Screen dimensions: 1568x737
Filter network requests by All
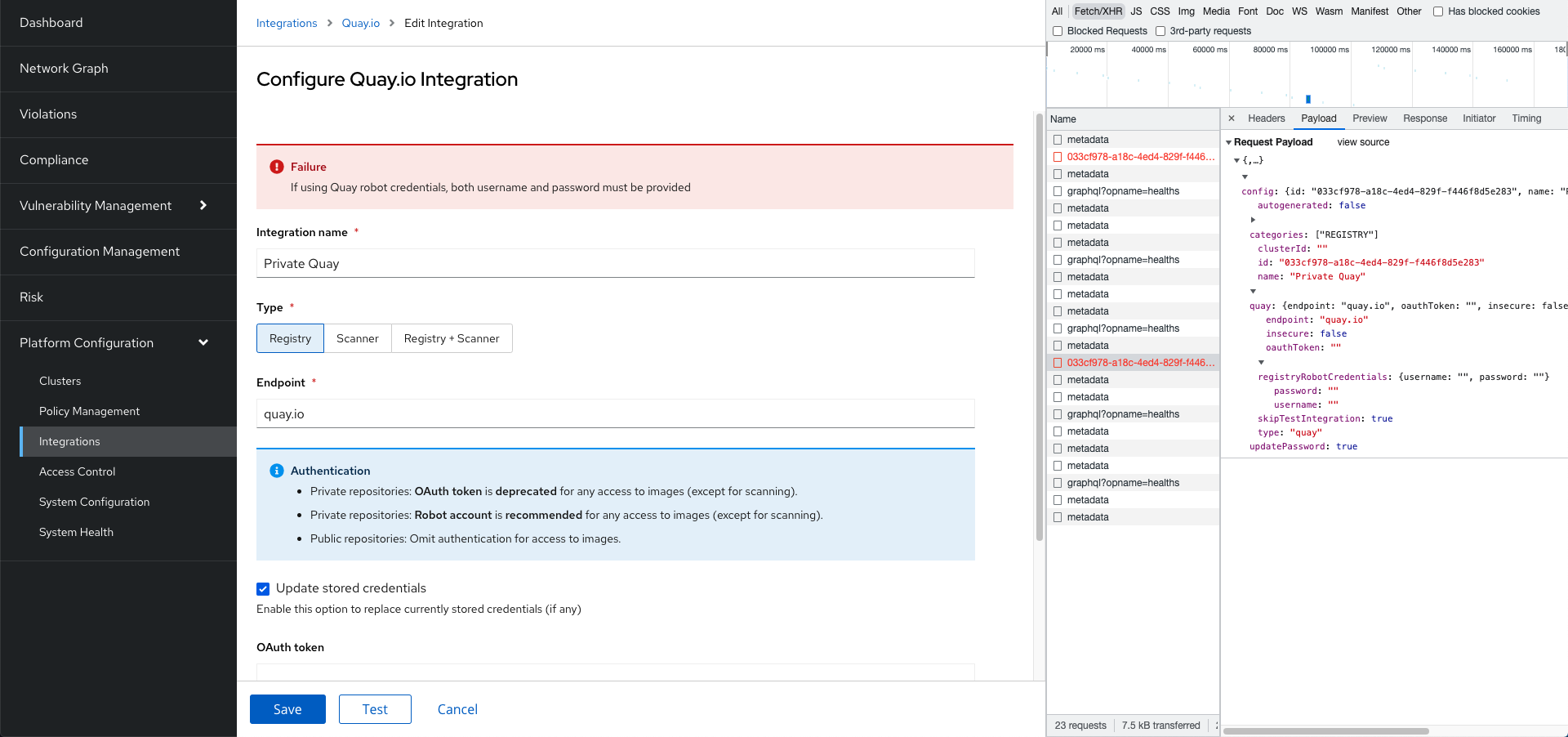(x=1057, y=11)
